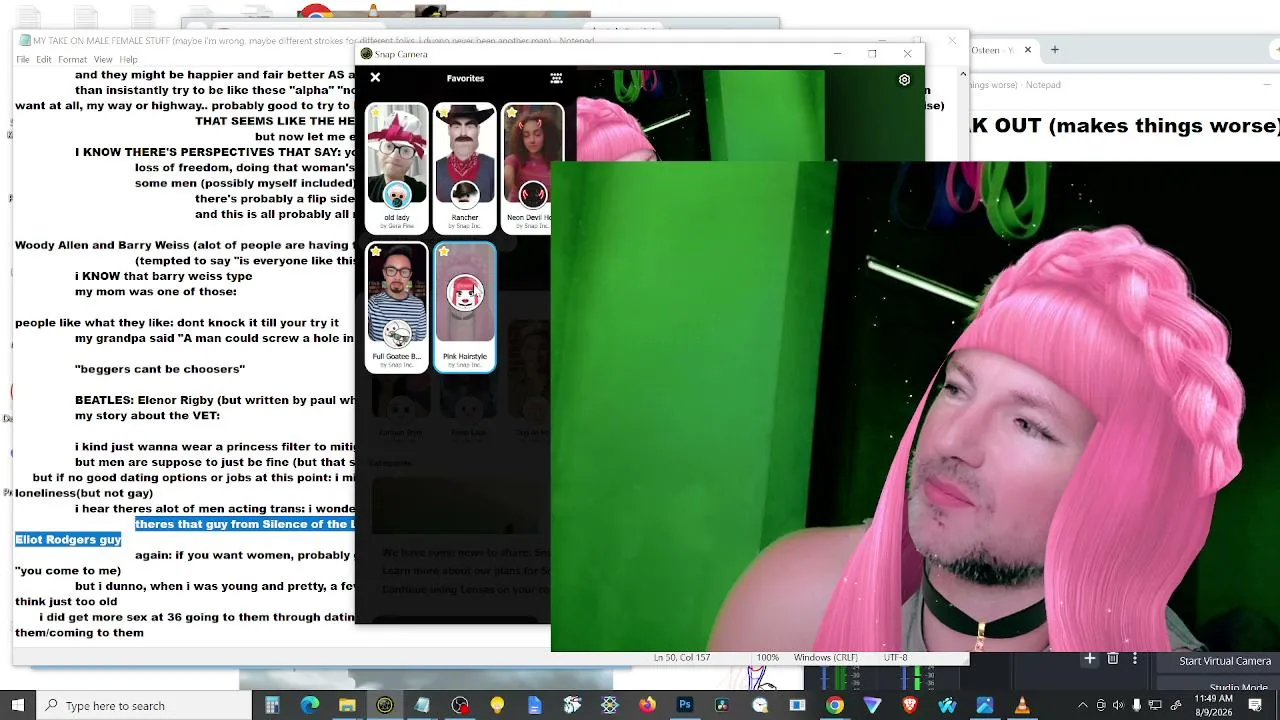Click the UTF-8 encoding status in Notepad
Image resolution: width=1280 pixels, height=720 pixels.
coord(895,658)
